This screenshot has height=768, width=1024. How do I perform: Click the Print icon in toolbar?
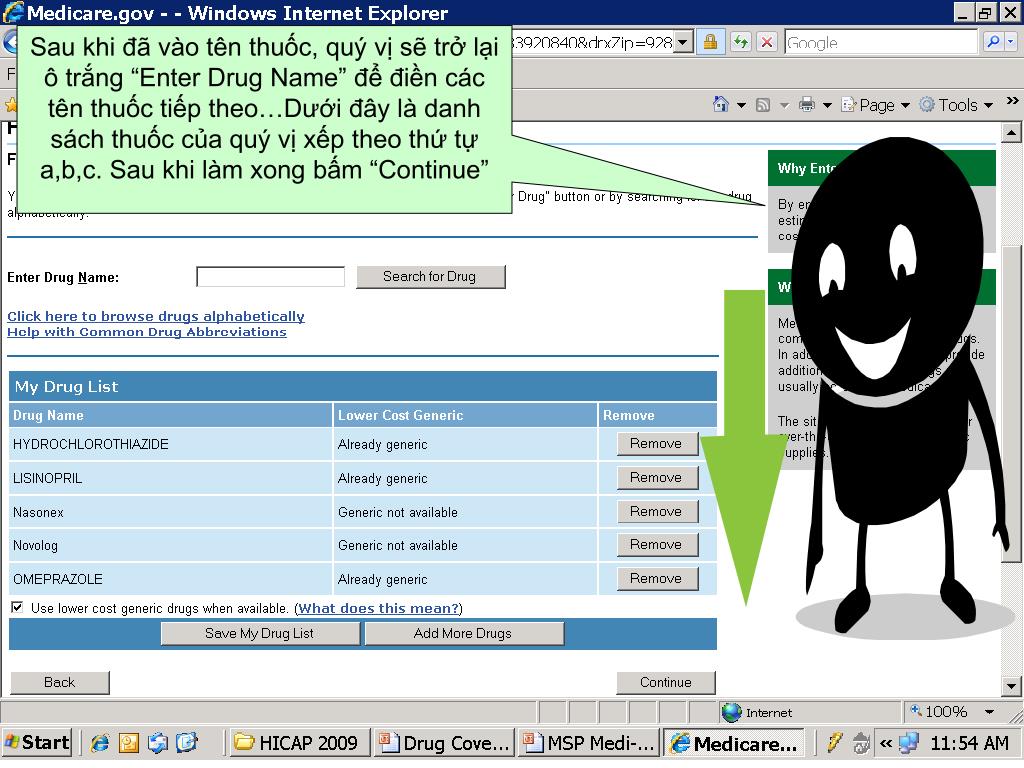(807, 104)
